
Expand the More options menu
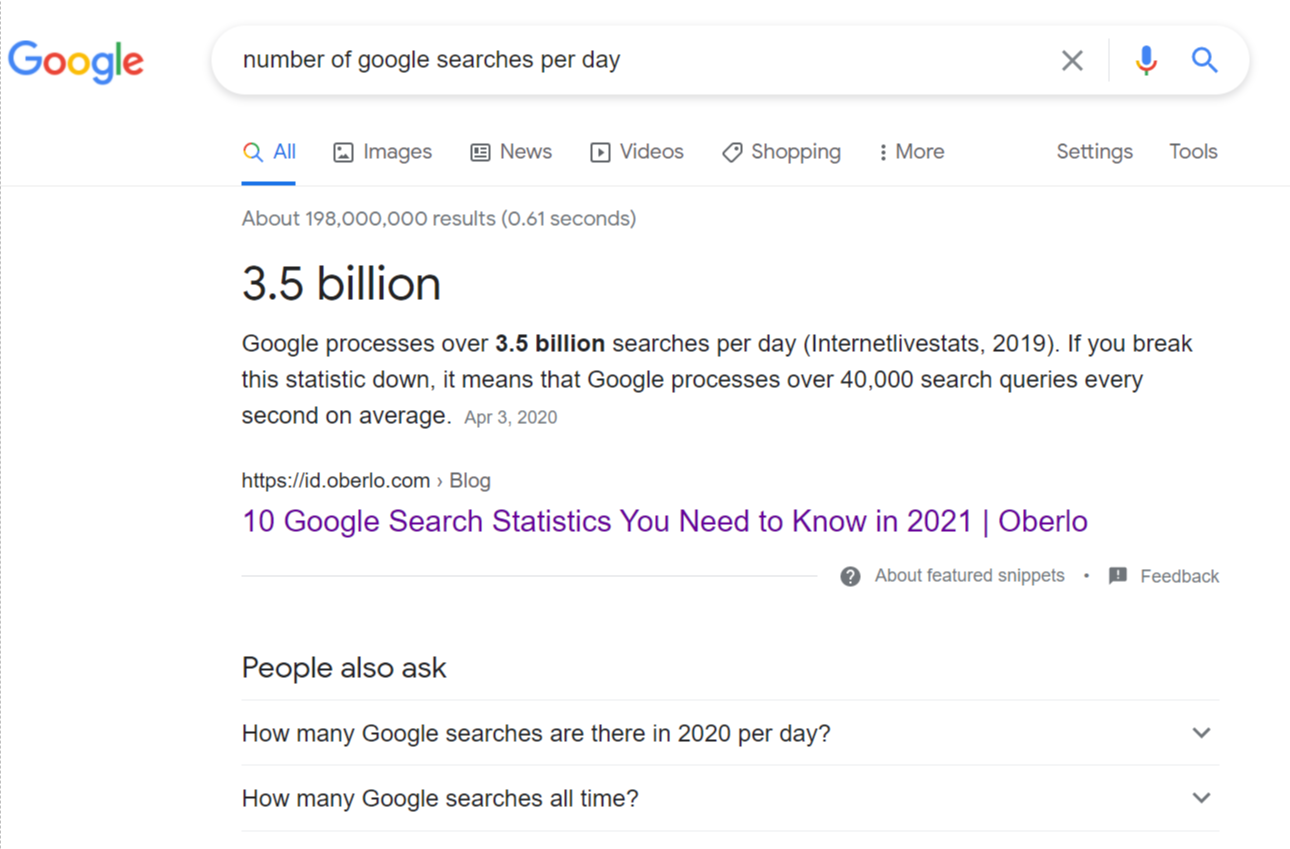pos(911,152)
